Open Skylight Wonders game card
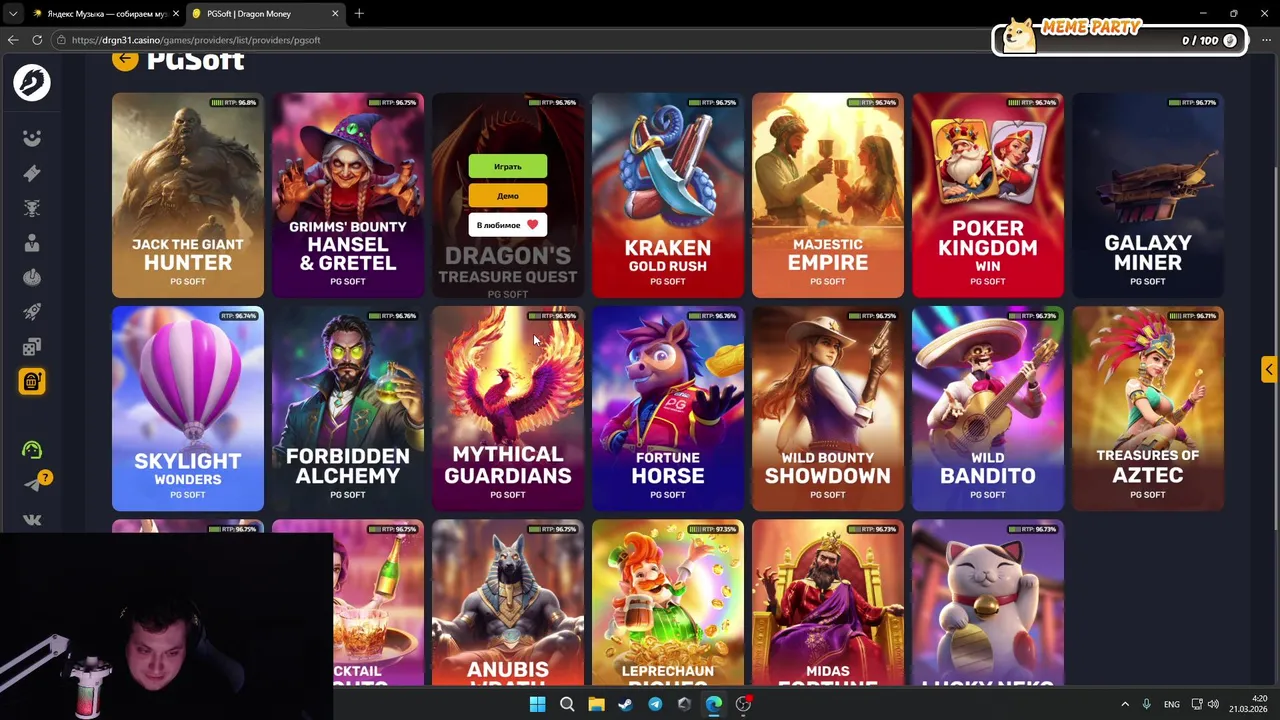Screen dimensions: 1280x720 [x=188, y=409]
